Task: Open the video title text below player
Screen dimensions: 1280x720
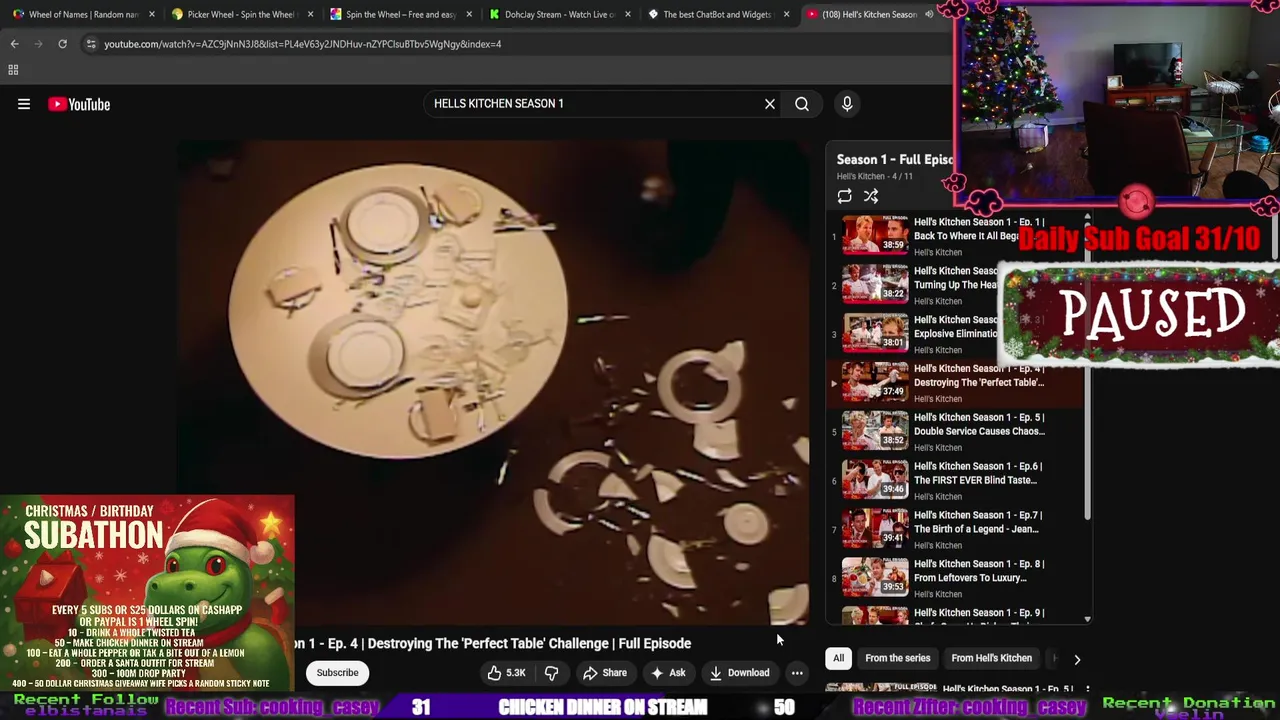Action: 493,644
